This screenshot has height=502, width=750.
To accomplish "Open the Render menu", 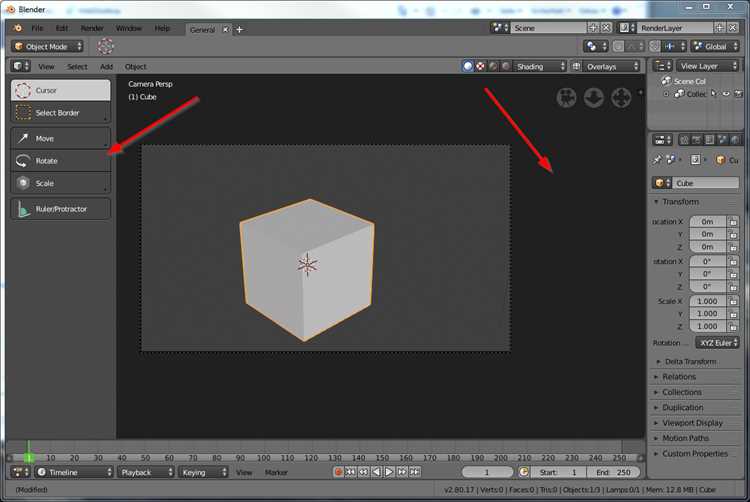I will point(92,28).
